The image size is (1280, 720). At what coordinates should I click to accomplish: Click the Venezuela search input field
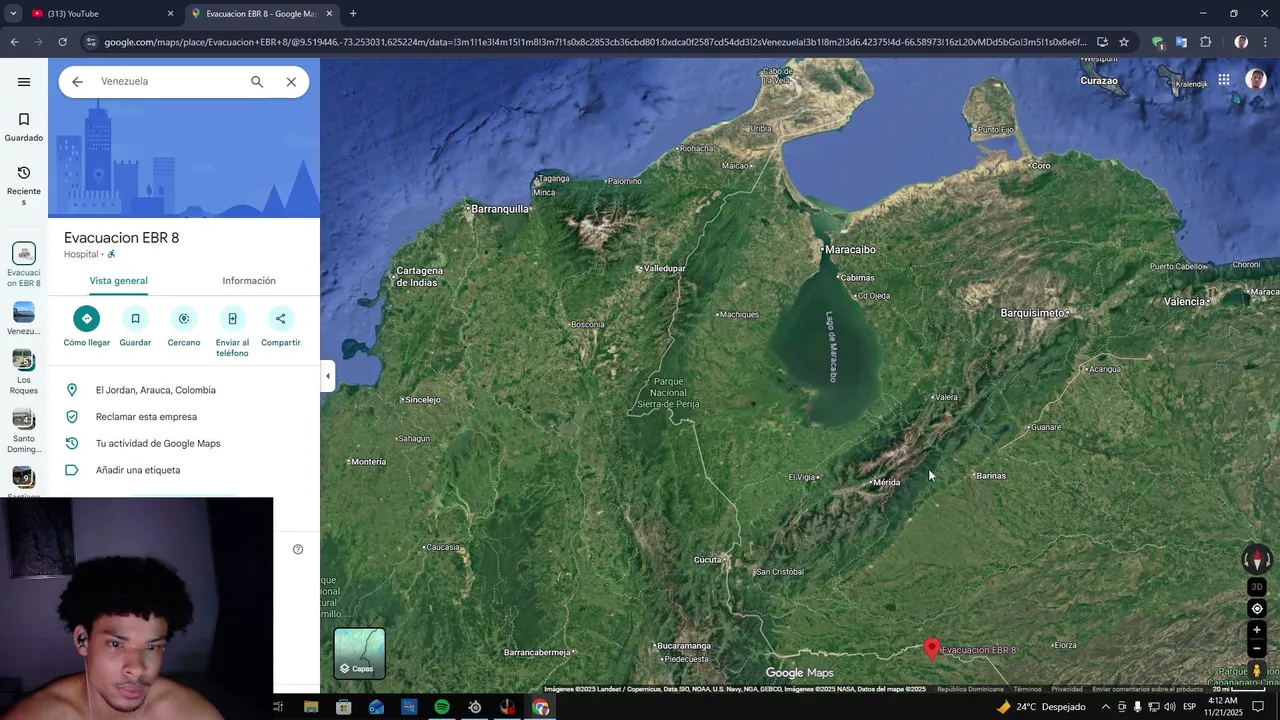coord(170,82)
